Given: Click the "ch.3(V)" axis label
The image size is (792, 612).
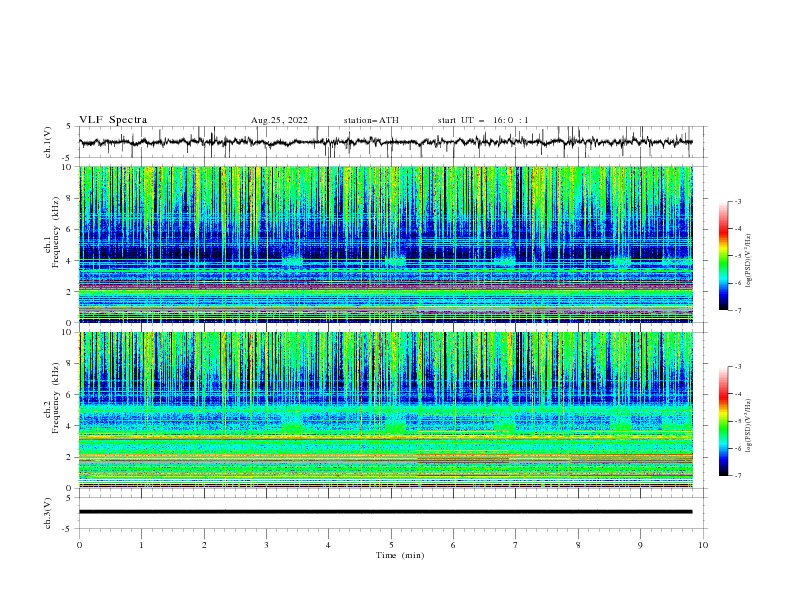Looking at the screenshot, I should click(48, 513).
